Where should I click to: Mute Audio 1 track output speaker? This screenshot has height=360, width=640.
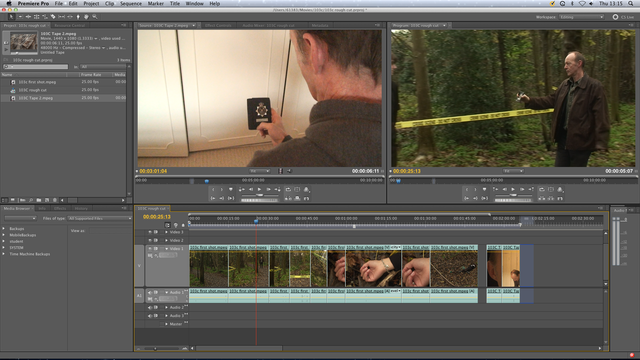point(150,293)
